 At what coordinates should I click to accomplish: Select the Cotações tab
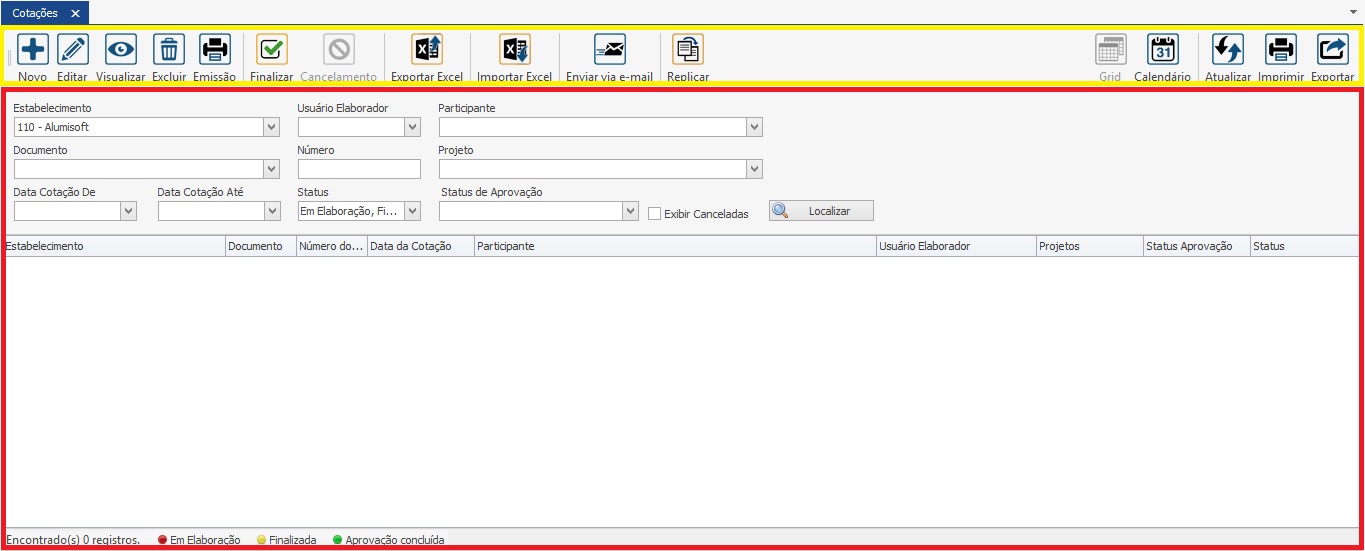tap(35, 13)
